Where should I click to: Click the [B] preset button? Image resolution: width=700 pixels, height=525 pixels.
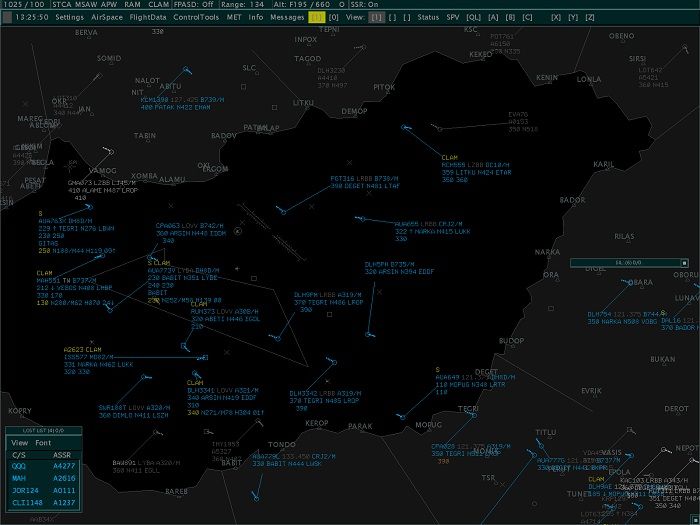click(510, 17)
